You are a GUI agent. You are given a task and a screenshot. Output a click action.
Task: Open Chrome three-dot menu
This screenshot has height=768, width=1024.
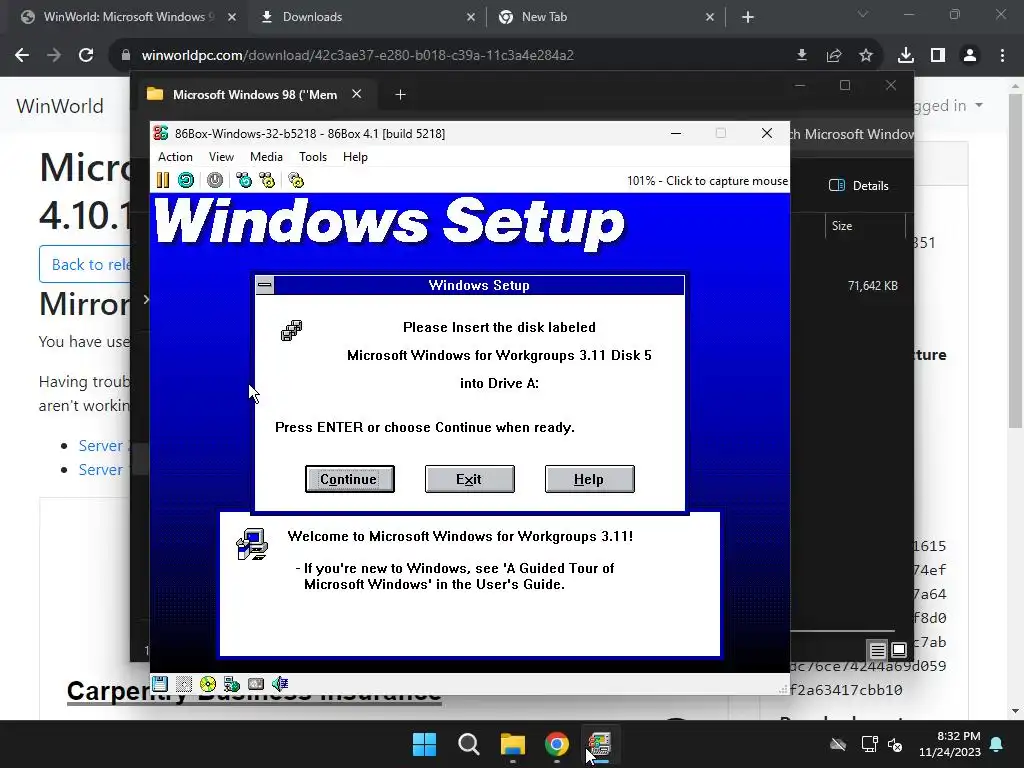pos(1002,55)
